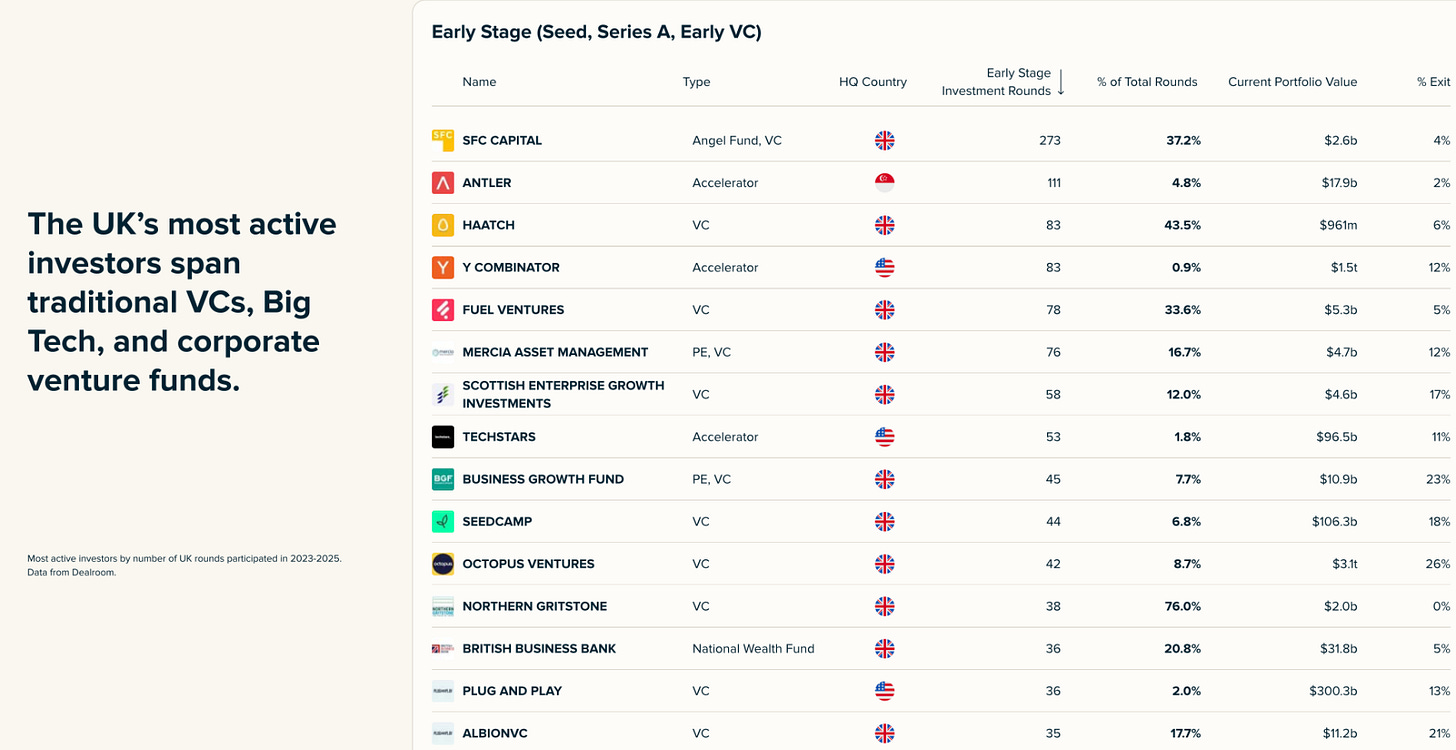Click the AlbionVC investor name

click(495, 733)
